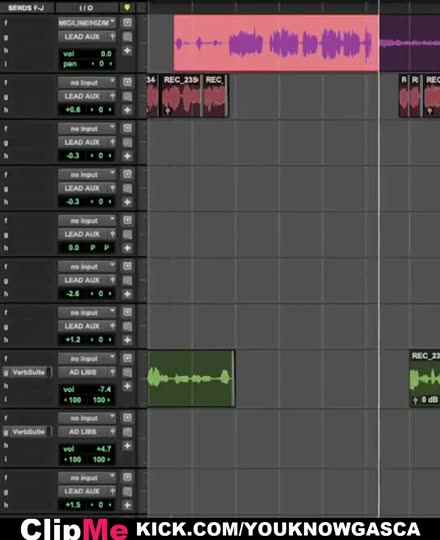This screenshot has width=440, height=540.
Task: Click the square box icon on MIC/LINE/HIZ/M track
Action: (x=127, y=23)
